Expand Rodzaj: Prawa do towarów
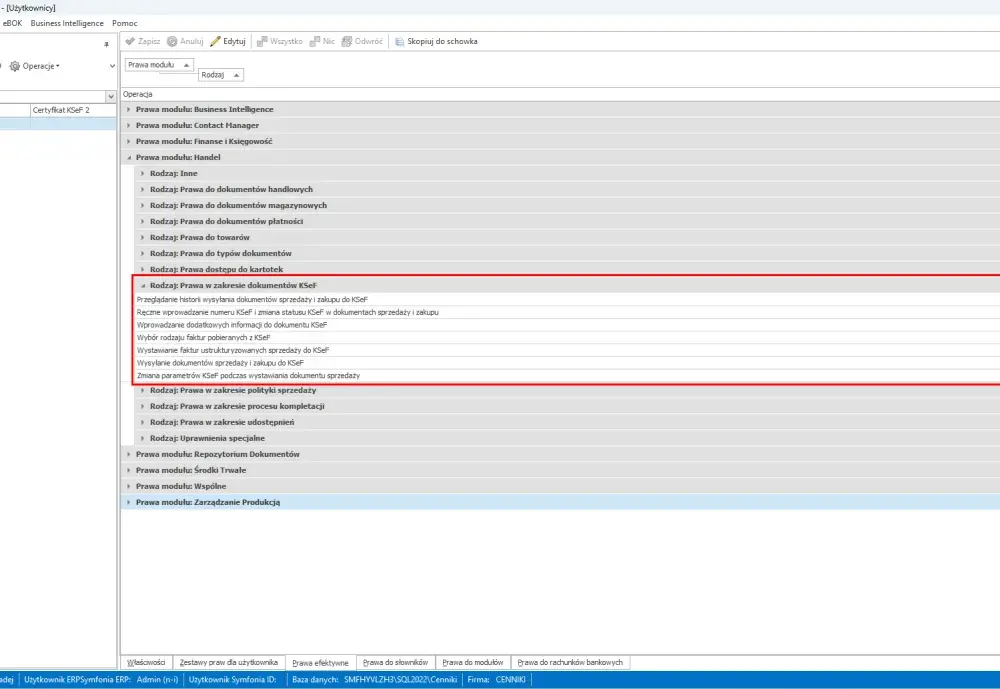This screenshot has width=1000, height=689. (x=142, y=237)
